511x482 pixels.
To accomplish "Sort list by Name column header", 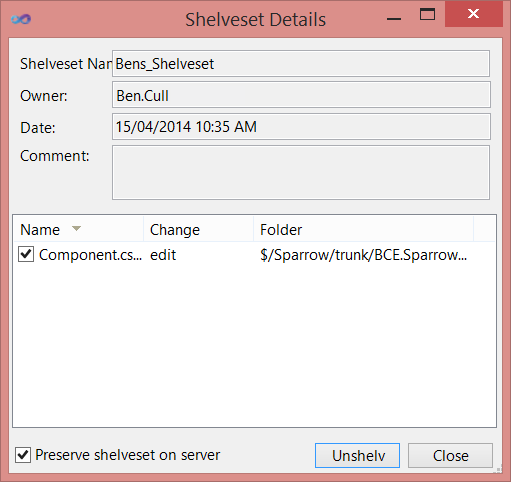I will (79, 229).
